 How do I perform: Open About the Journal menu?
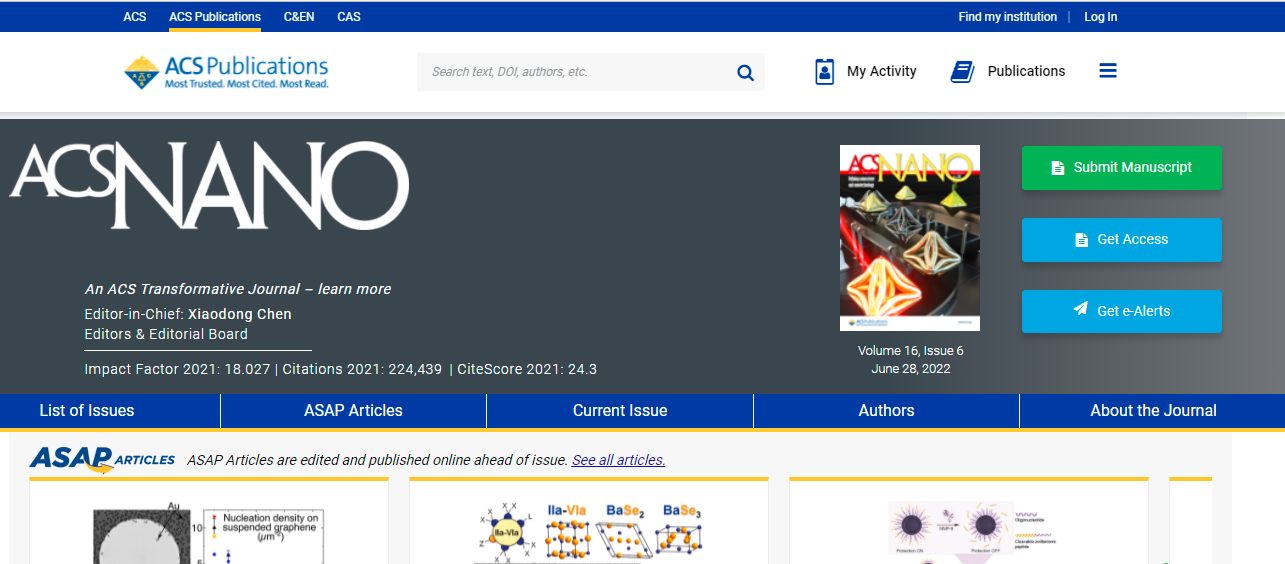point(1152,411)
